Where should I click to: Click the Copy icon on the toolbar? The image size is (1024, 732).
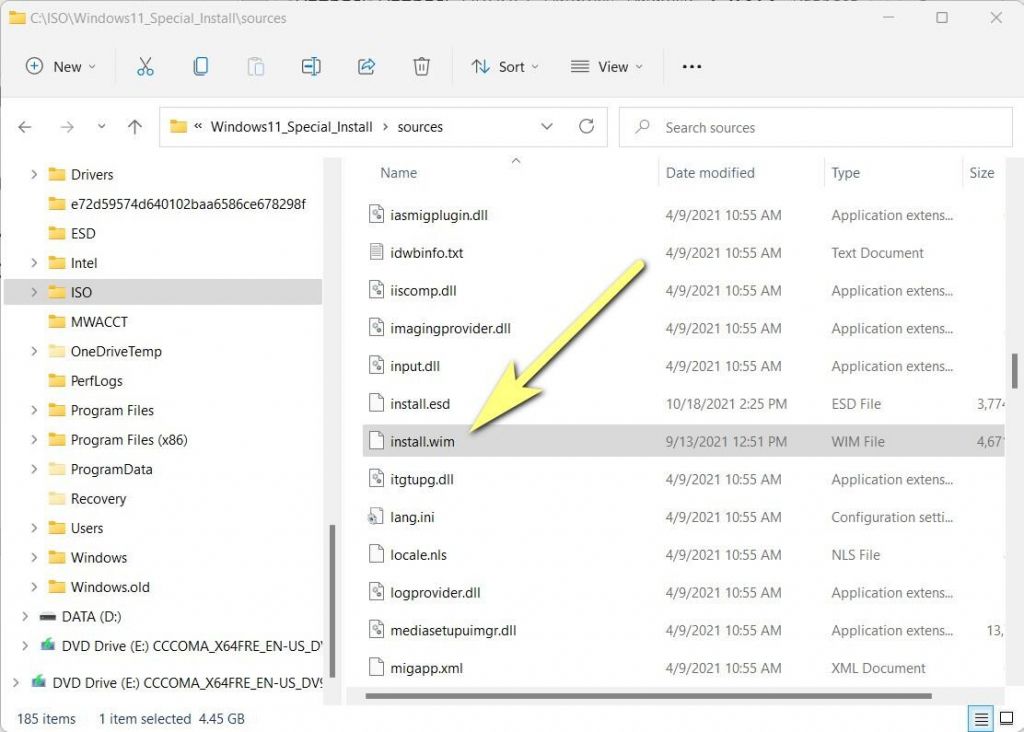click(200, 66)
